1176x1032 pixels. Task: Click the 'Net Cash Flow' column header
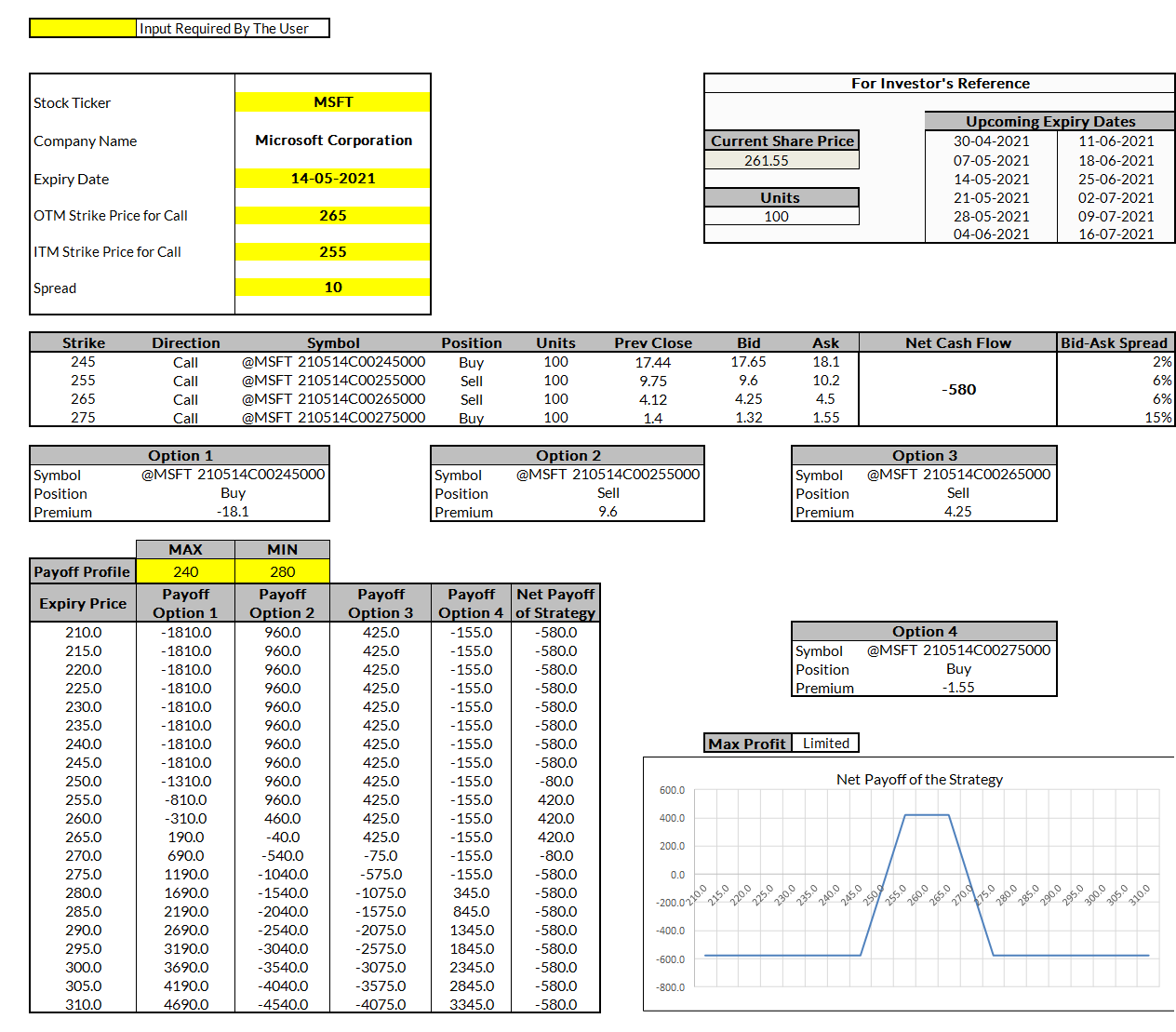[x=958, y=343]
